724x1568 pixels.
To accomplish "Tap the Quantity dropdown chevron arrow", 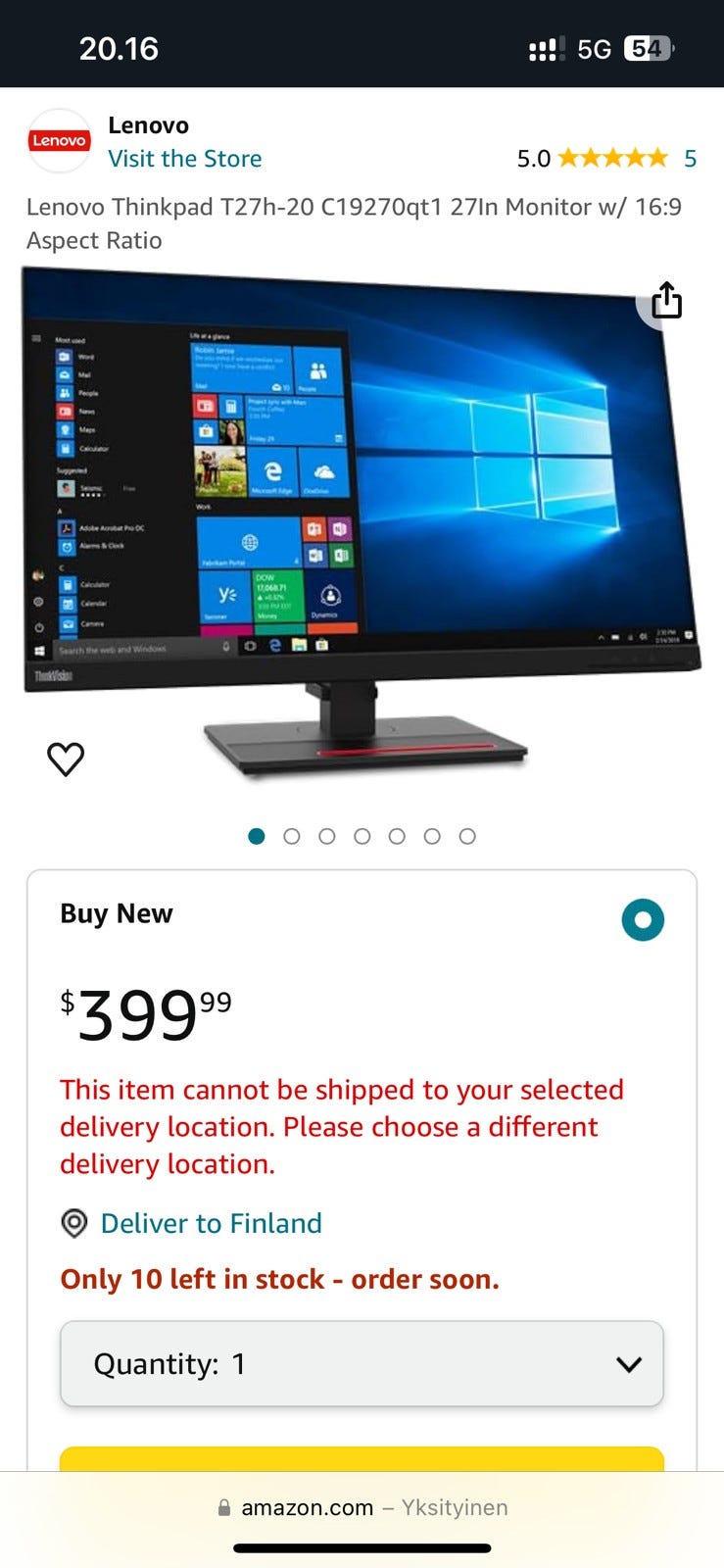I will pos(628,1364).
